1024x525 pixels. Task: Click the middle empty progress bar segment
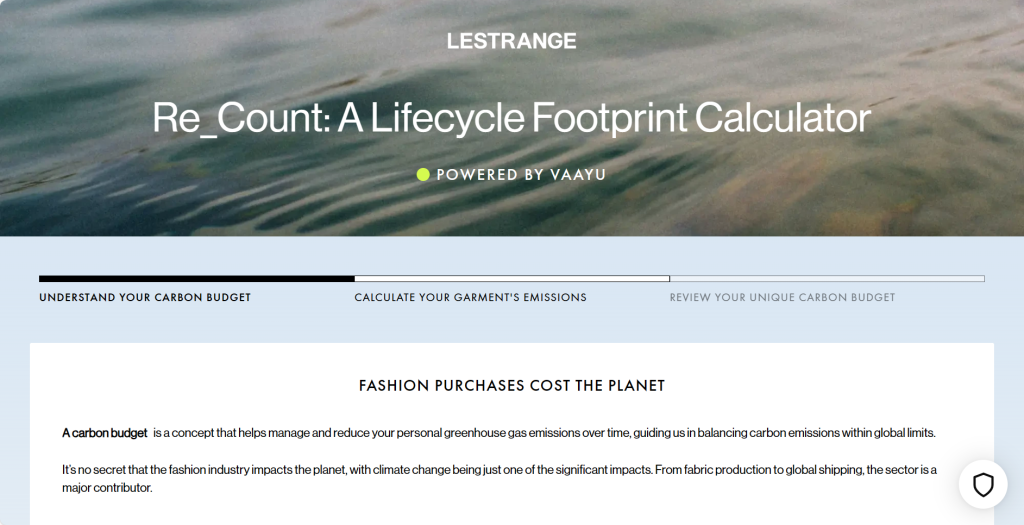(x=512, y=278)
